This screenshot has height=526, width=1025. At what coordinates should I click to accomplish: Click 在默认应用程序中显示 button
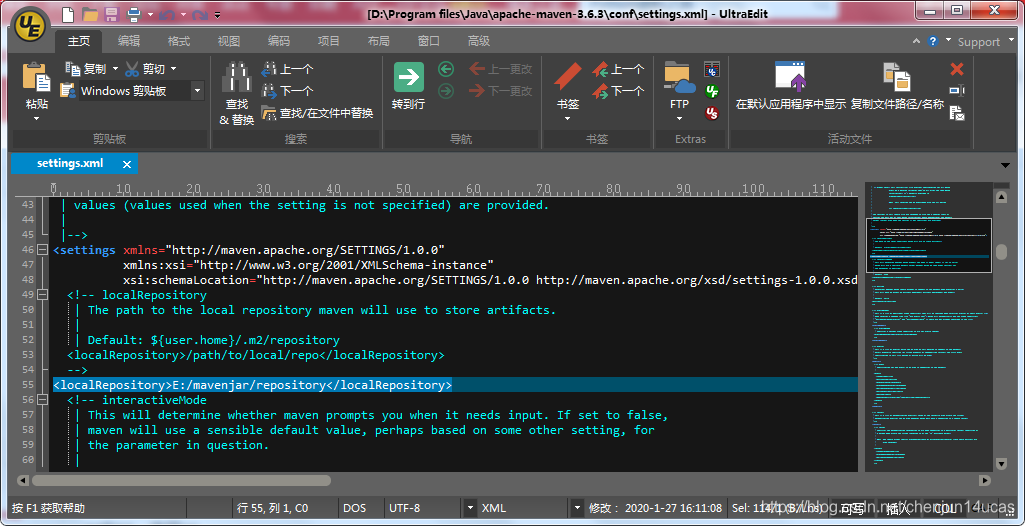(790, 86)
